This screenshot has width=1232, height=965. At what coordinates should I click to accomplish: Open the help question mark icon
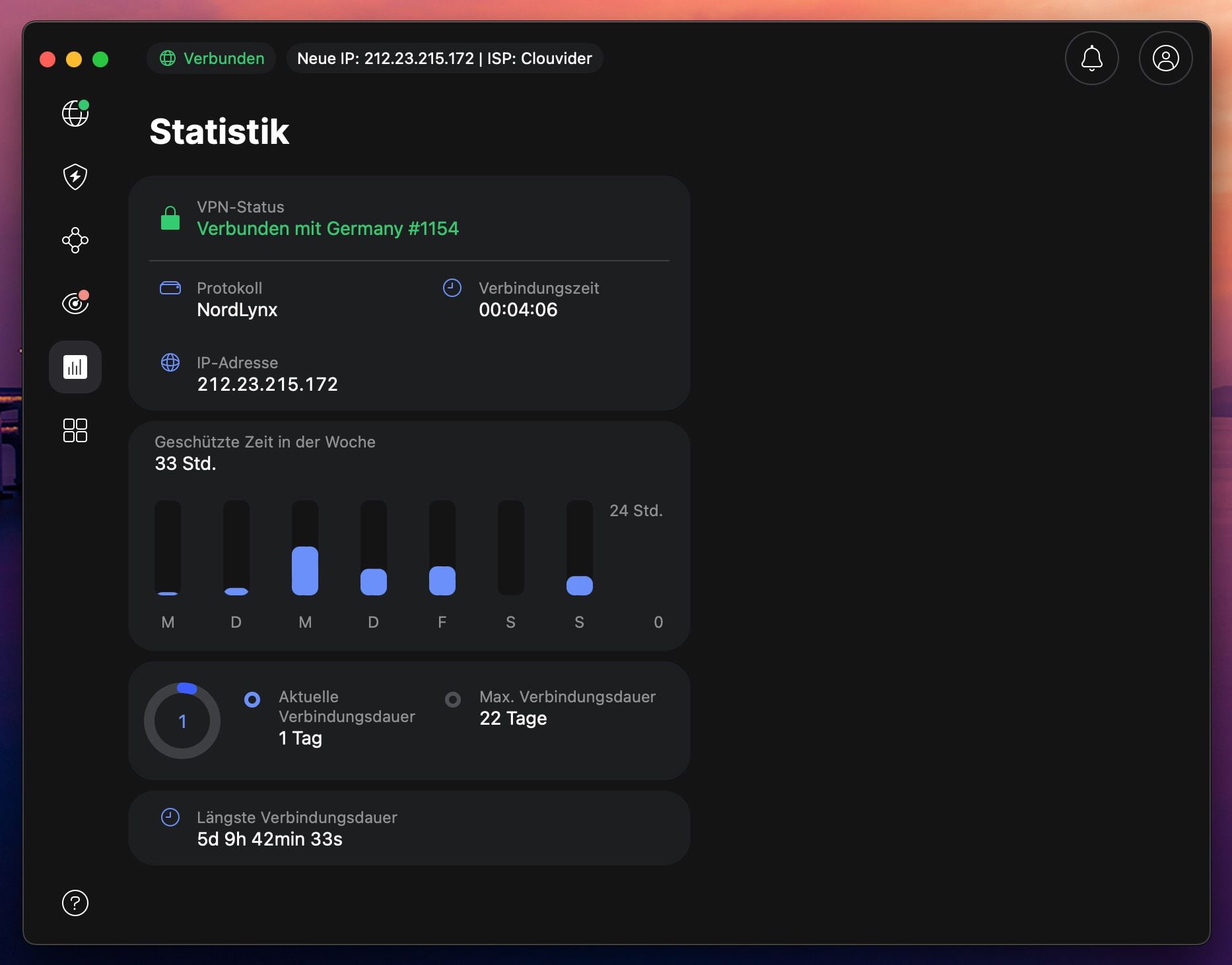click(75, 903)
